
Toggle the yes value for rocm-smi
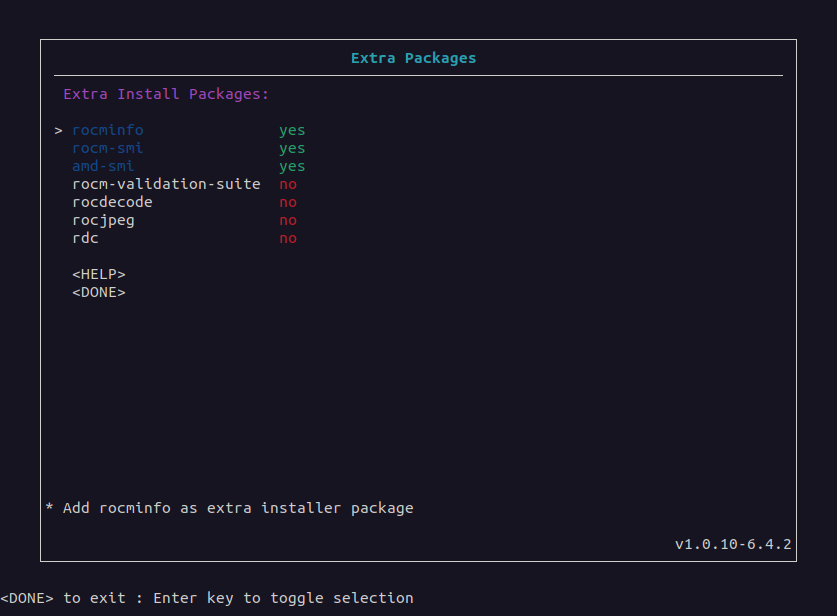pos(292,148)
